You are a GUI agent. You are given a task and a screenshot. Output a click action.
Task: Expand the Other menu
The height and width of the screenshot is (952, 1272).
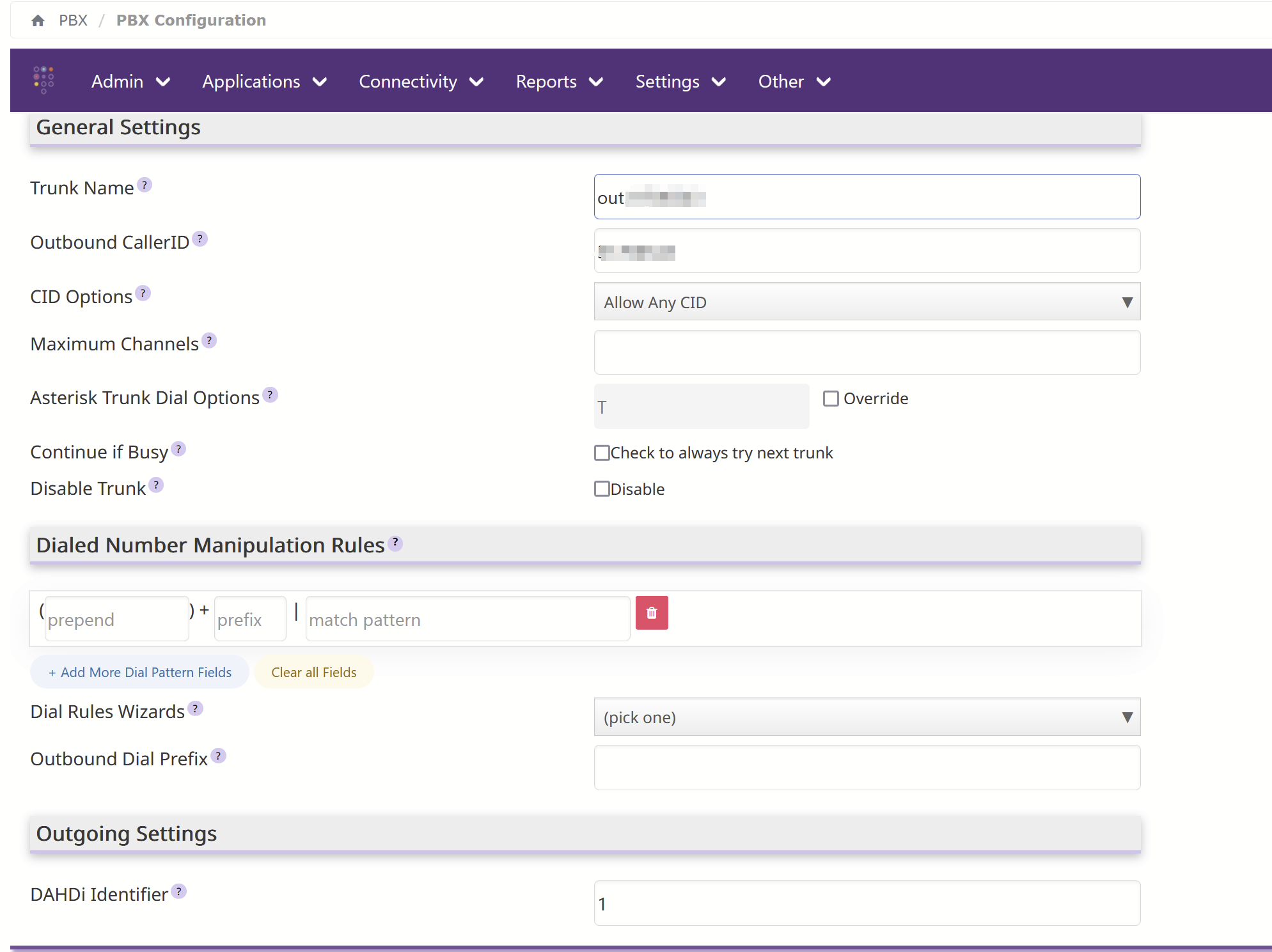(794, 81)
